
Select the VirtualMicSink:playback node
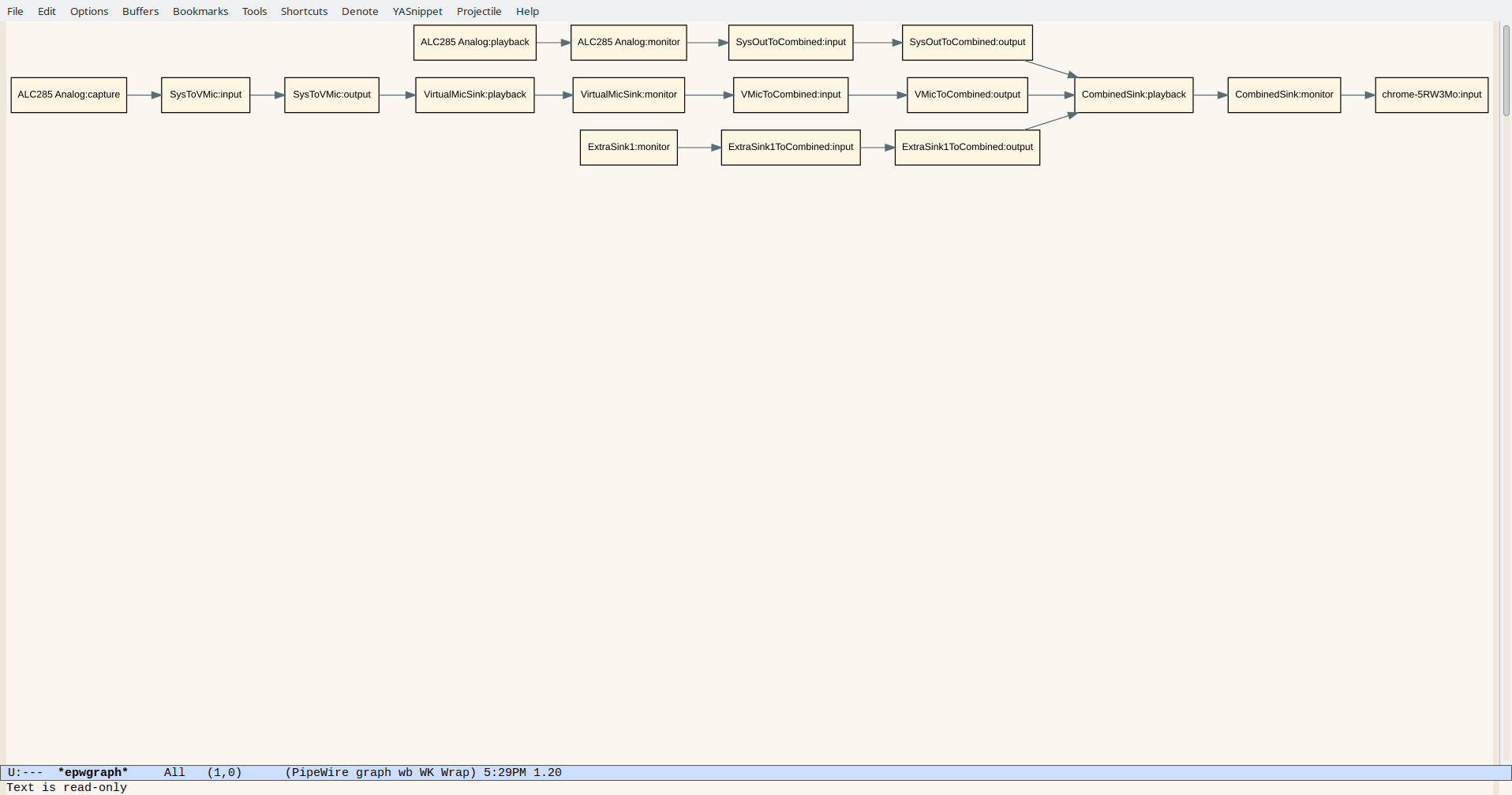pyautogui.click(x=474, y=95)
